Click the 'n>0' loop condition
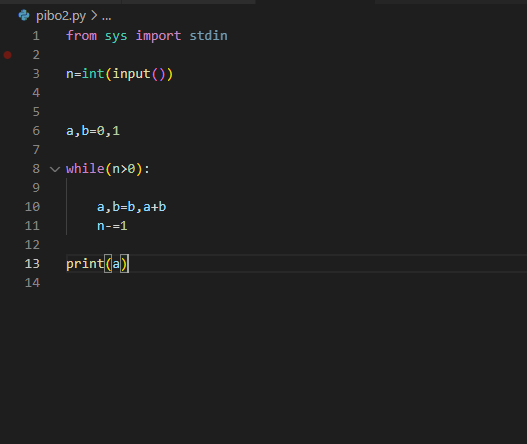The width and height of the screenshot is (527, 444). (x=124, y=169)
